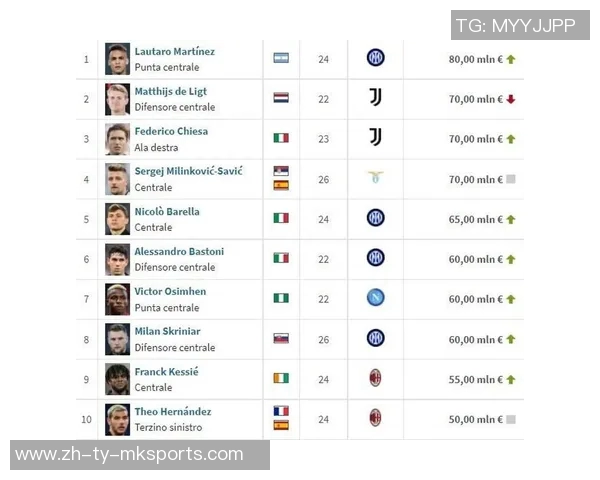The width and height of the screenshot is (600, 480).
Task: Click Ivory Coast flag in Kessié row
Action: (281, 378)
